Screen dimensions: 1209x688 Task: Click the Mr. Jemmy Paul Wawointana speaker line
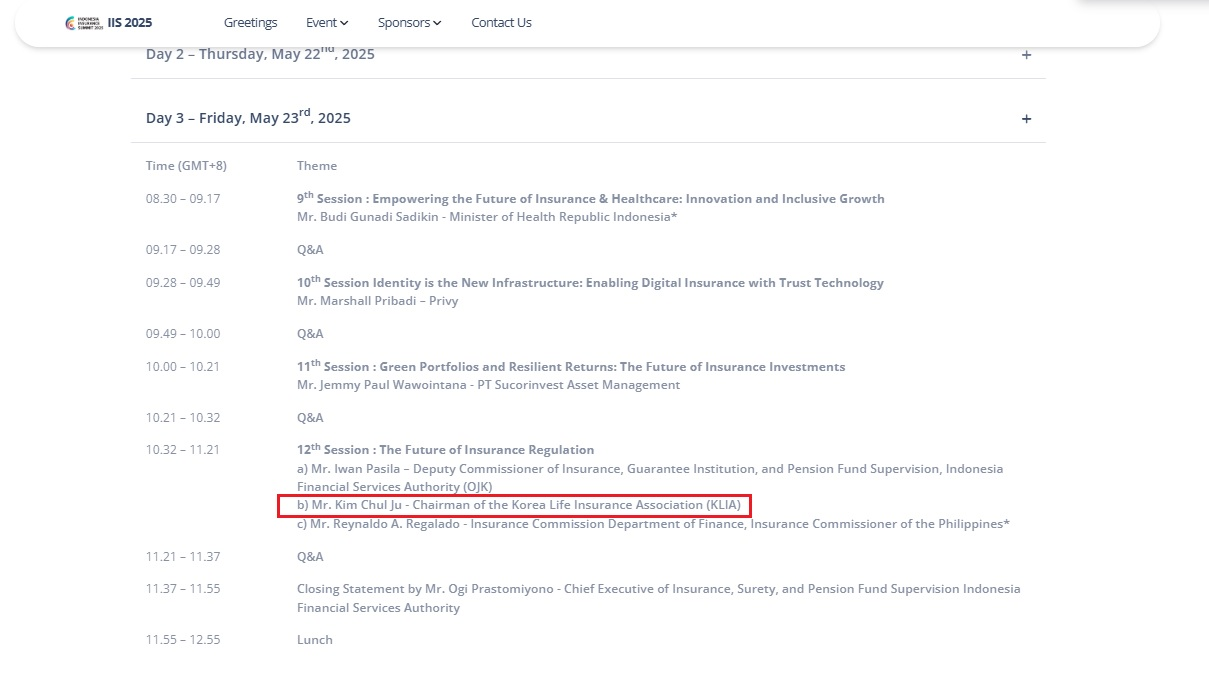(488, 385)
